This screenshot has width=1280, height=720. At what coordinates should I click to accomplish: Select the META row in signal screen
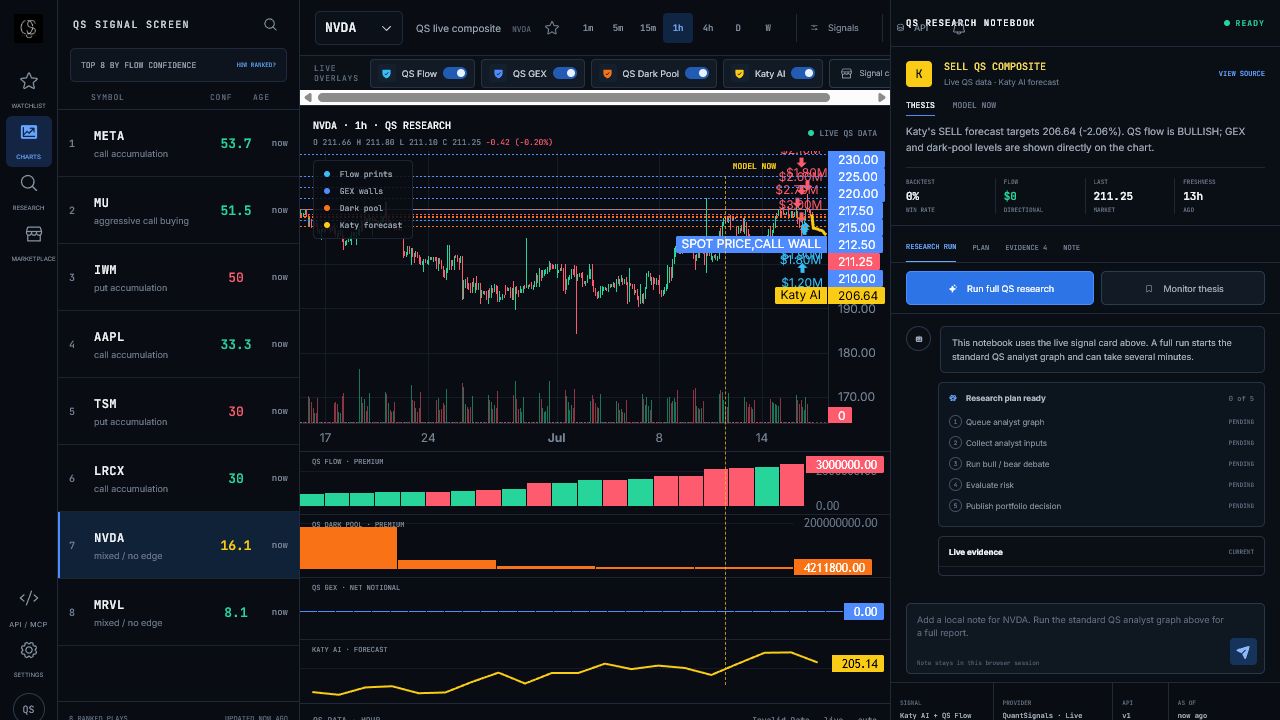pyautogui.click(x=178, y=143)
